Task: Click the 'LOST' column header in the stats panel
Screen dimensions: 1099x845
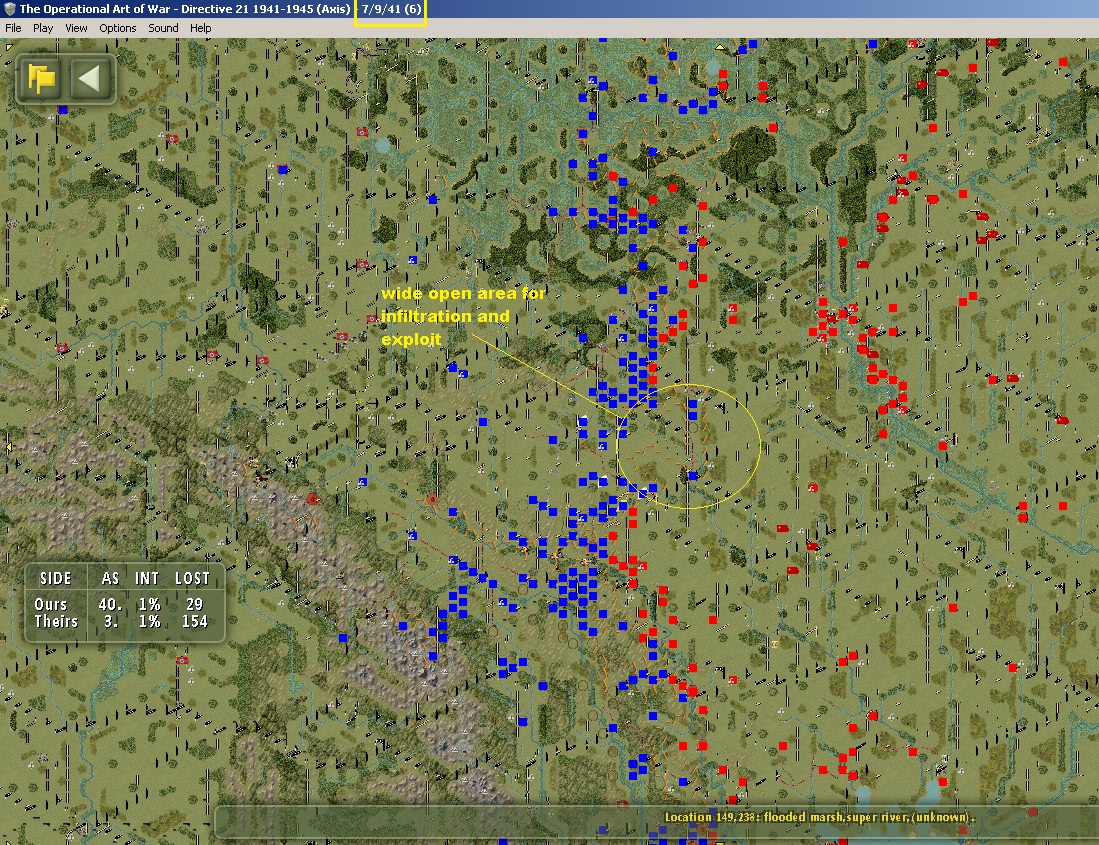Action: tap(193, 578)
